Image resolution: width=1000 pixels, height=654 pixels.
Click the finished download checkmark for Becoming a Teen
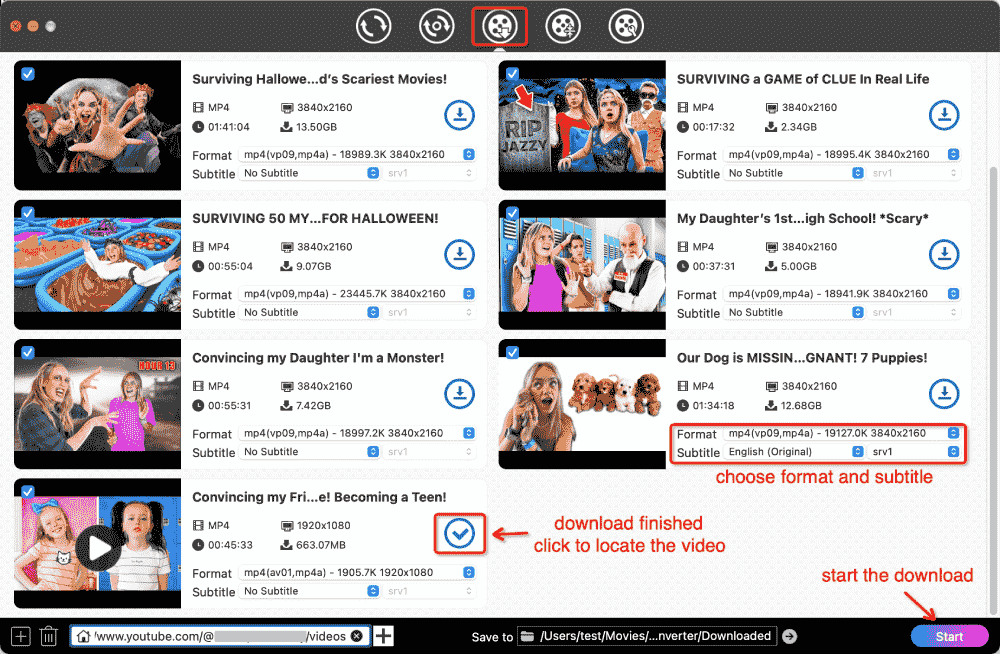pyautogui.click(x=459, y=533)
